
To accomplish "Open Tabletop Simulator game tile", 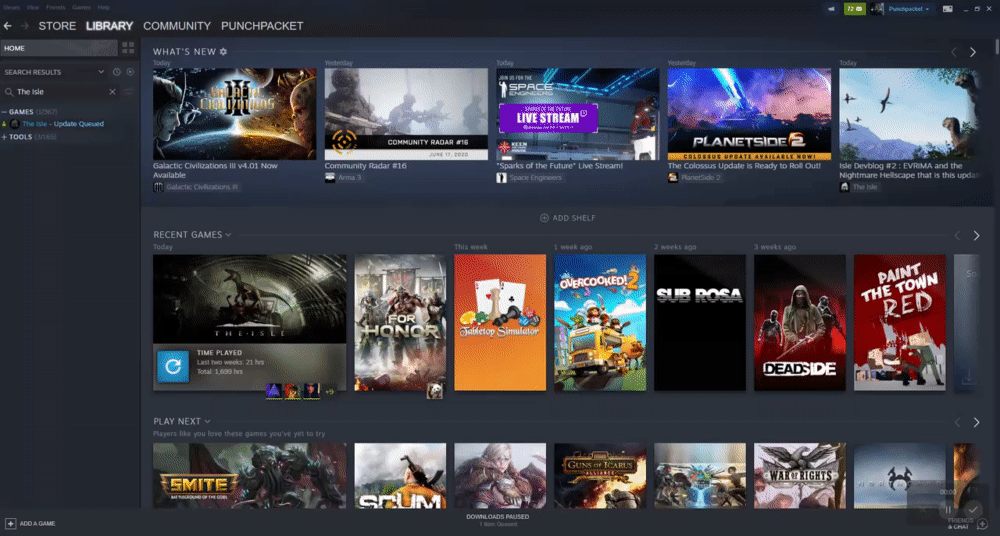I will click(x=500, y=323).
